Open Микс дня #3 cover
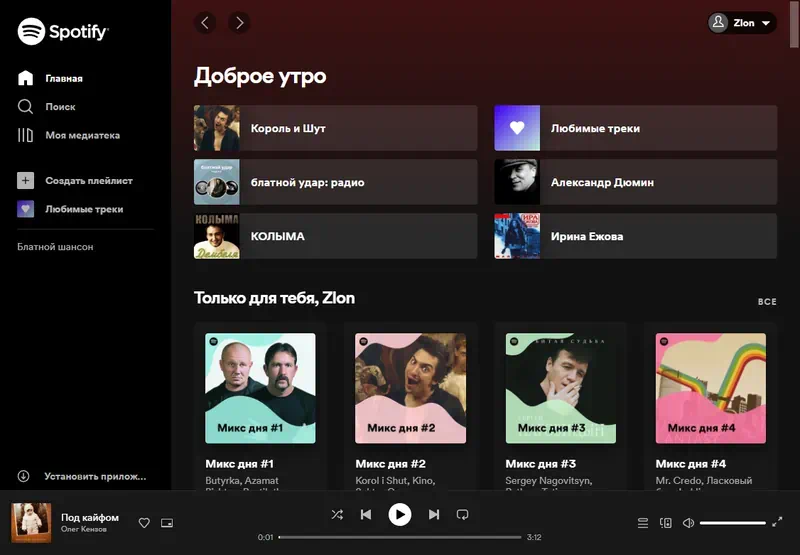 [561, 388]
